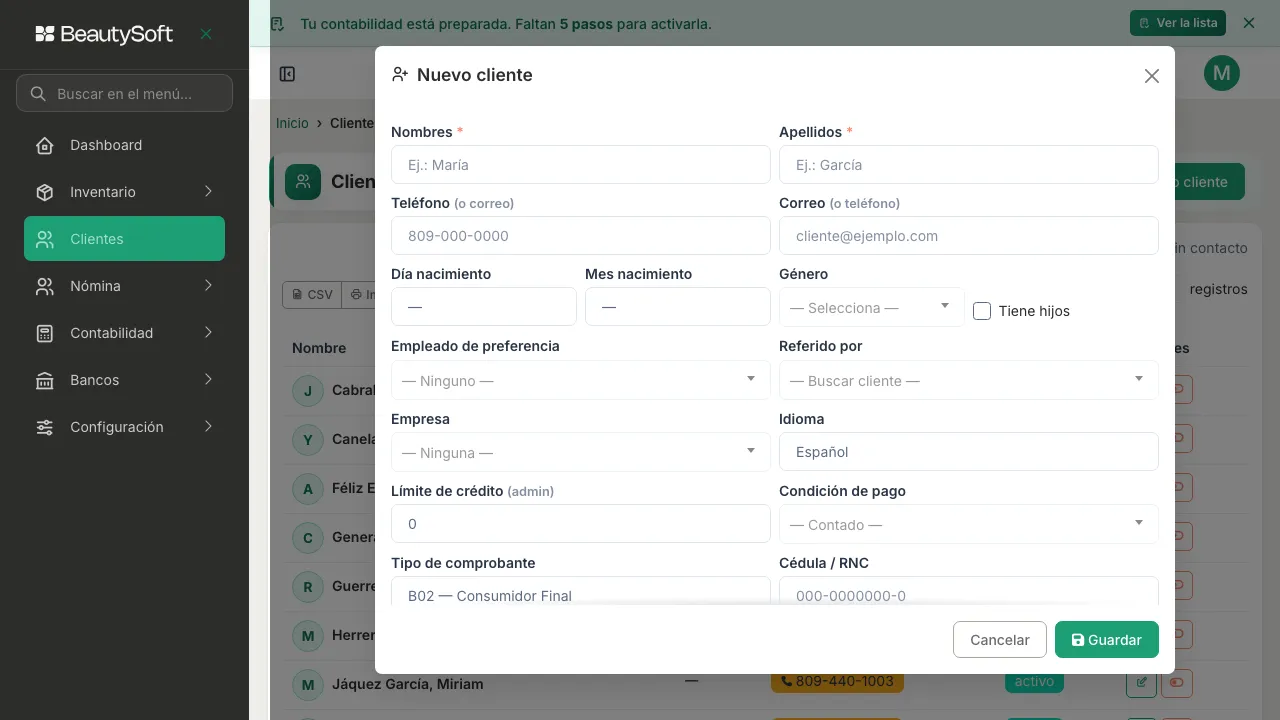This screenshot has width=1280, height=720.
Task: Open Empleado de preferencia dropdown
Action: pyautogui.click(x=580, y=380)
